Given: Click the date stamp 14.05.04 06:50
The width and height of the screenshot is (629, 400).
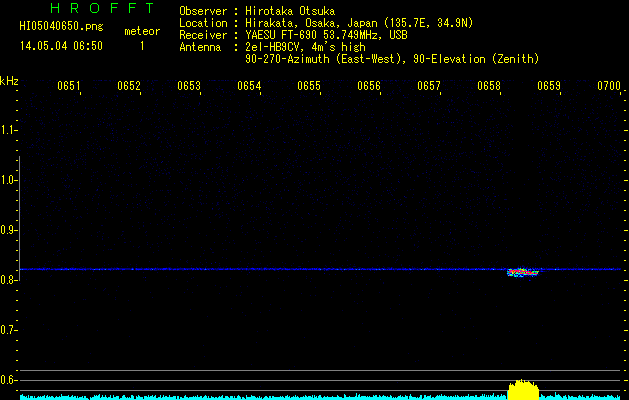Looking at the screenshot, I should click(x=61, y=46).
